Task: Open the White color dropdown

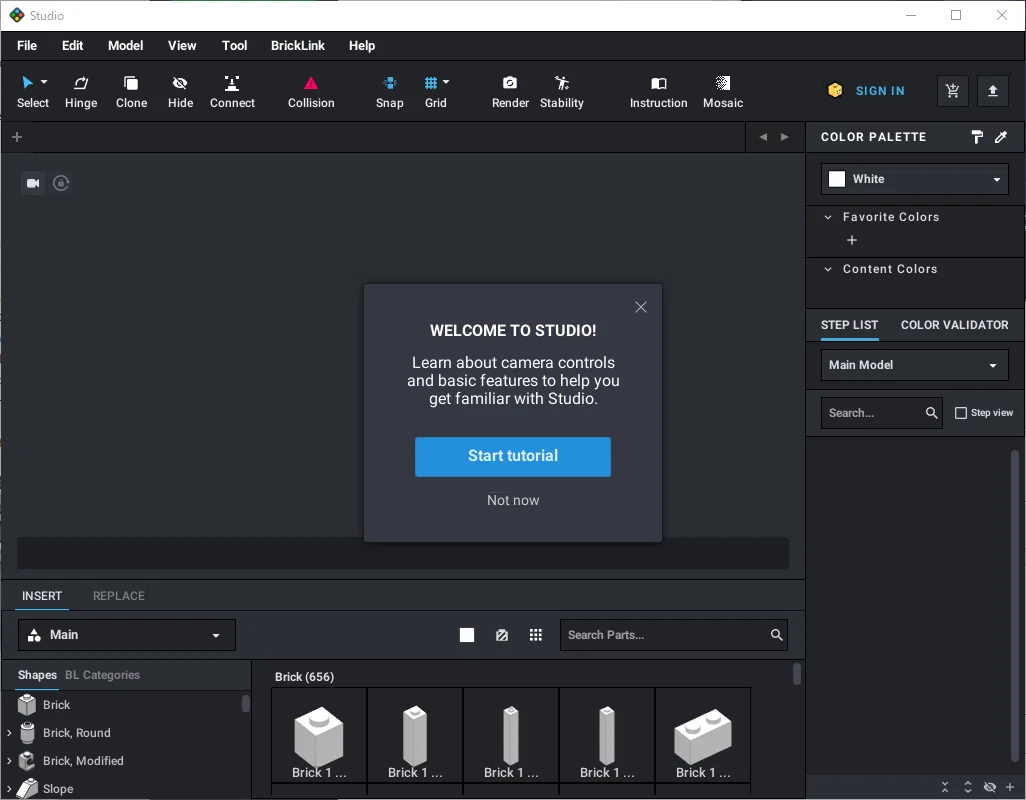Action: pos(915,179)
